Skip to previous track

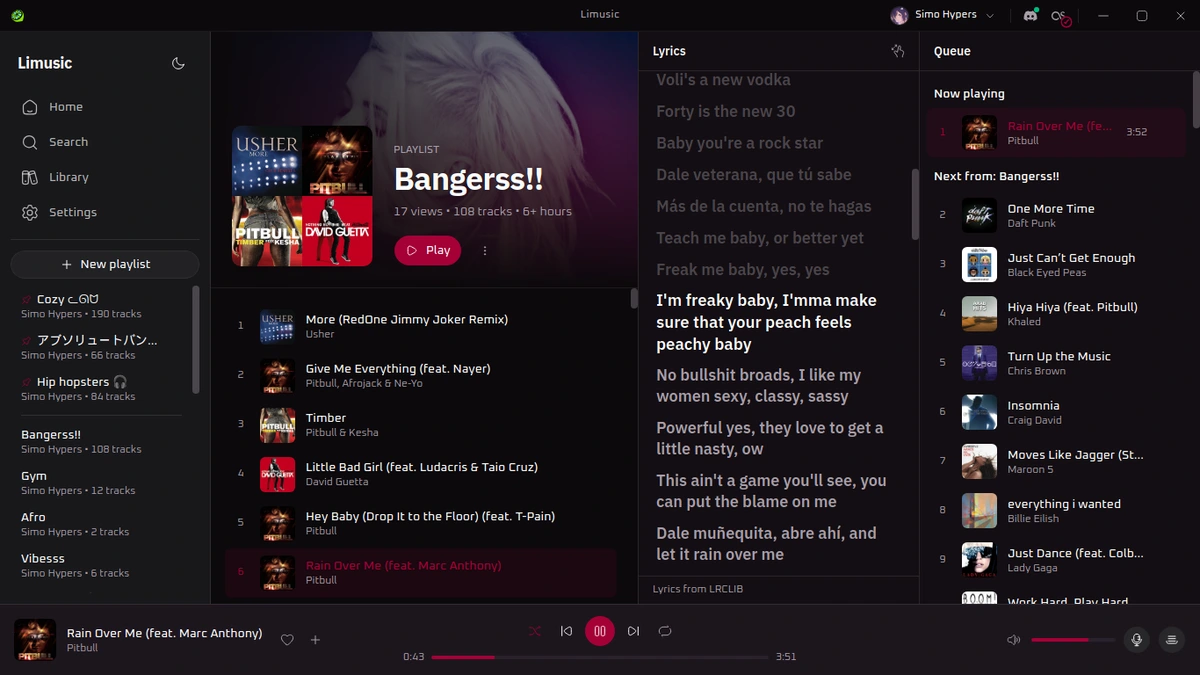pyautogui.click(x=566, y=631)
